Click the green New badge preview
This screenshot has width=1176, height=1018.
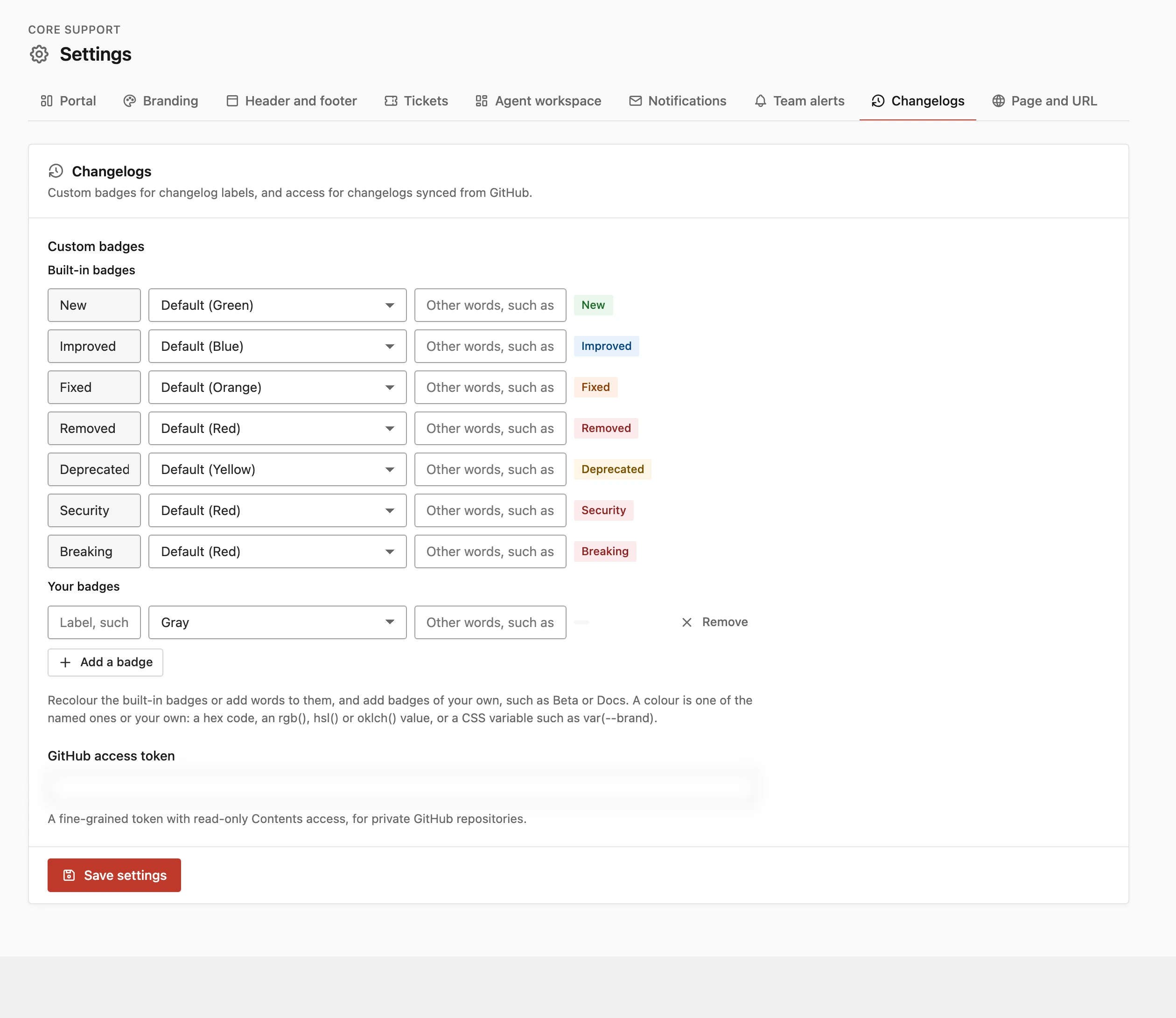coord(593,306)
